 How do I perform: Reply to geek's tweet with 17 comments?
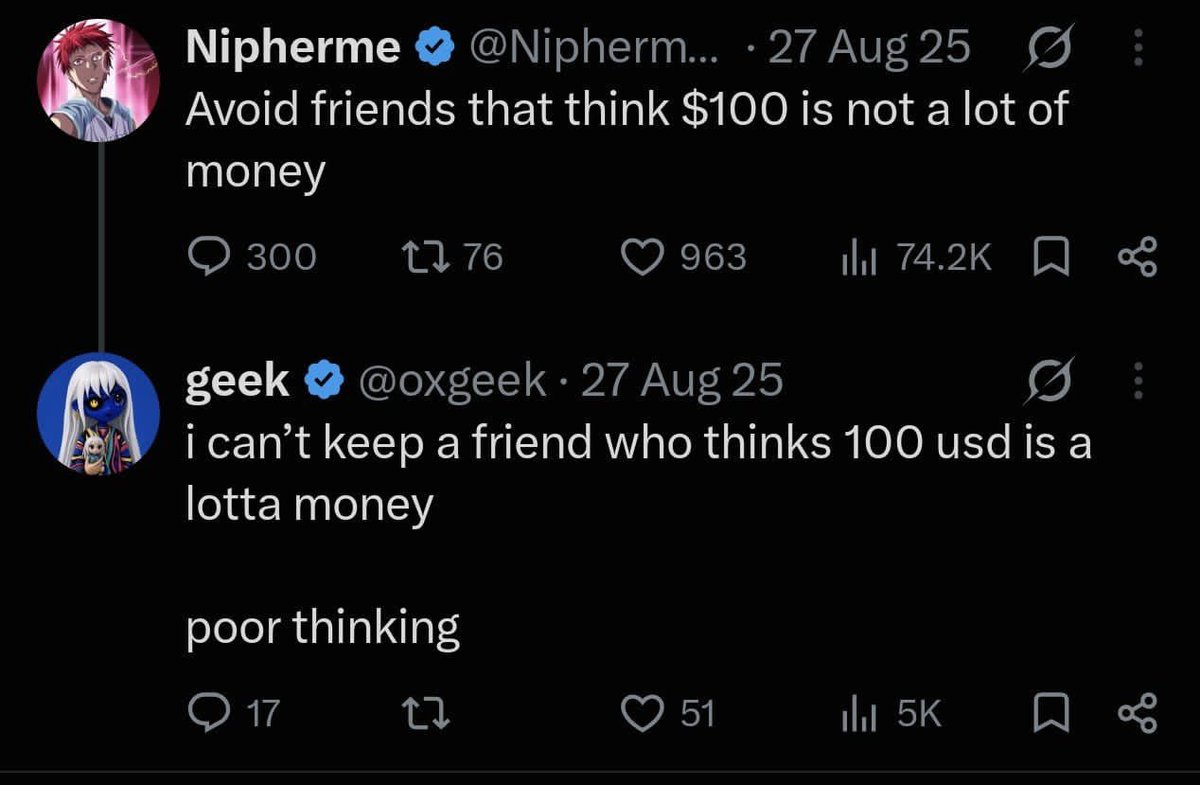pos(235,713)
